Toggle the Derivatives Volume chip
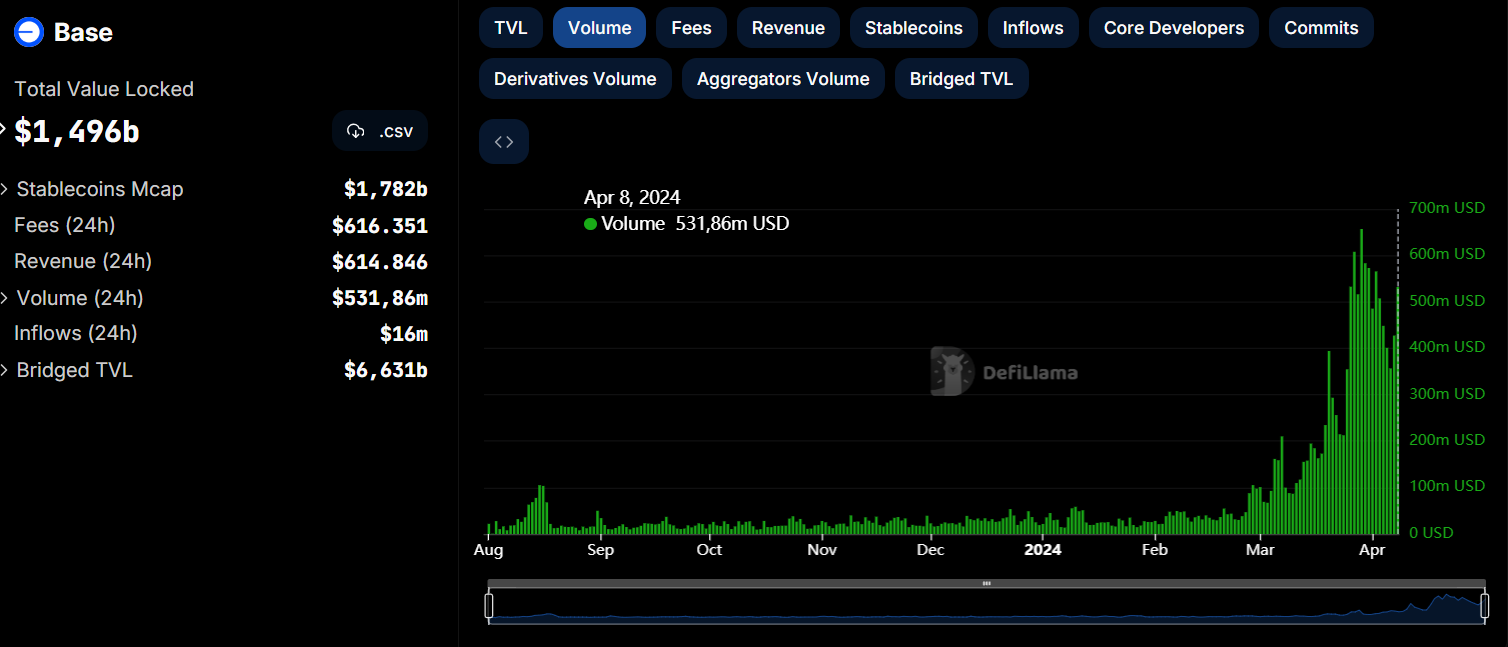 tap(575, 79)
